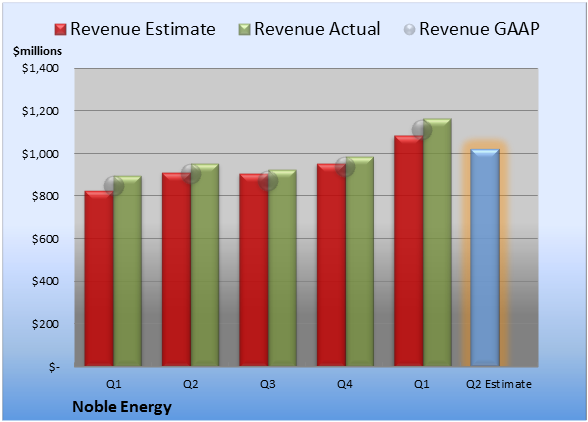
Task: Select the 'Revenue GAAP' legend label
Action: [479, 29]
